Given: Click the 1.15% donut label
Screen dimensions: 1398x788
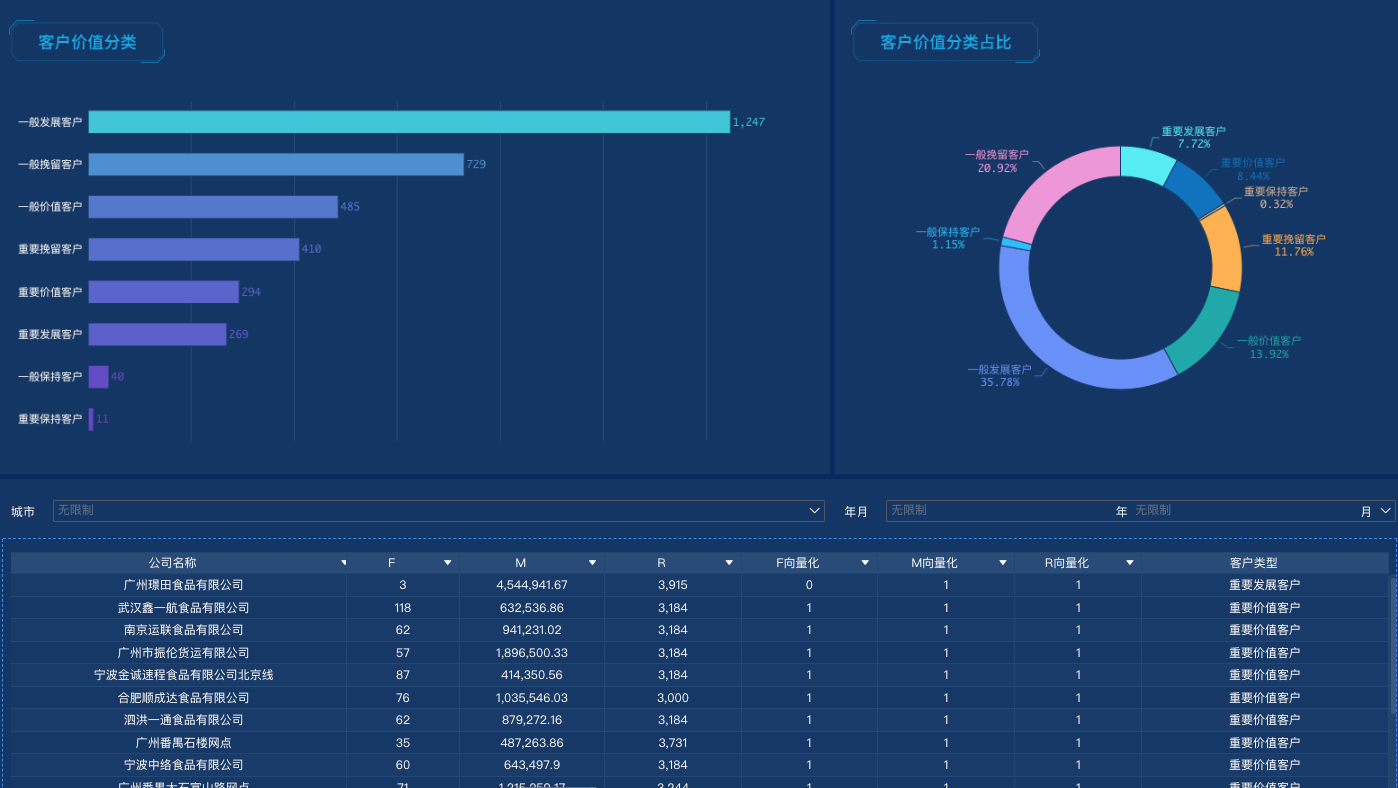Looking at the screenshot, I should coord(948,245).
